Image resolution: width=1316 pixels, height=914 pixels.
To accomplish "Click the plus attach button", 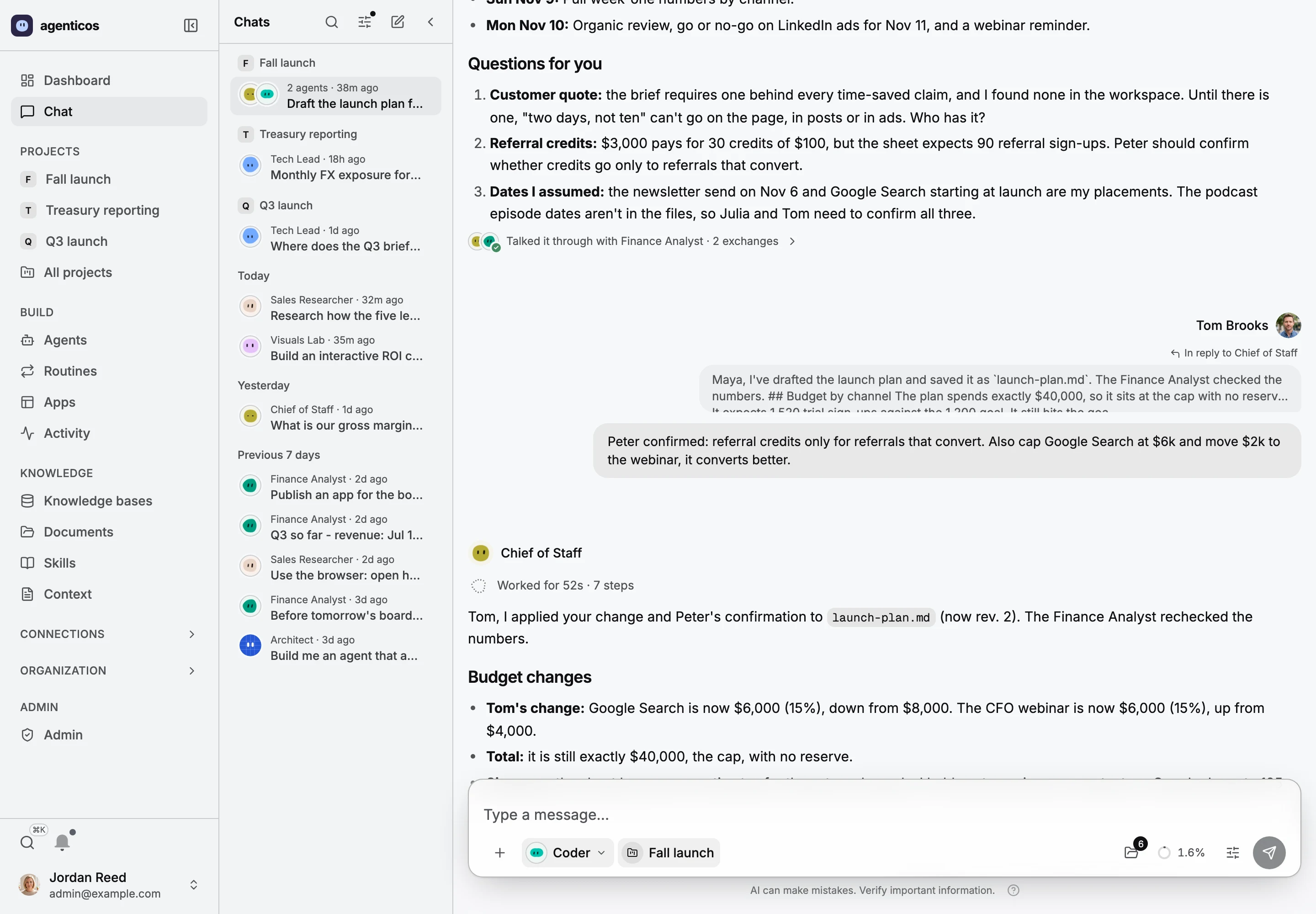I will pyautogui.click(x=499, y=853).
